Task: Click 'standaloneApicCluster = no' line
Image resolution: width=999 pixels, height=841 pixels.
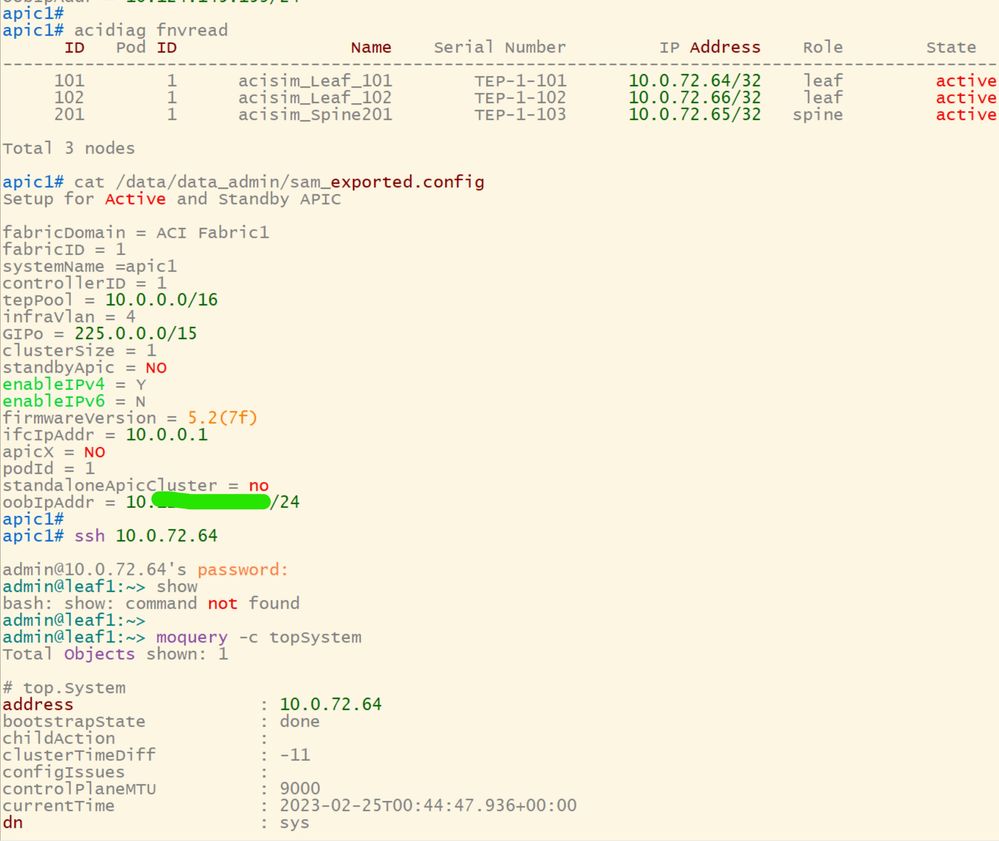Action: (x=136, y=485)
